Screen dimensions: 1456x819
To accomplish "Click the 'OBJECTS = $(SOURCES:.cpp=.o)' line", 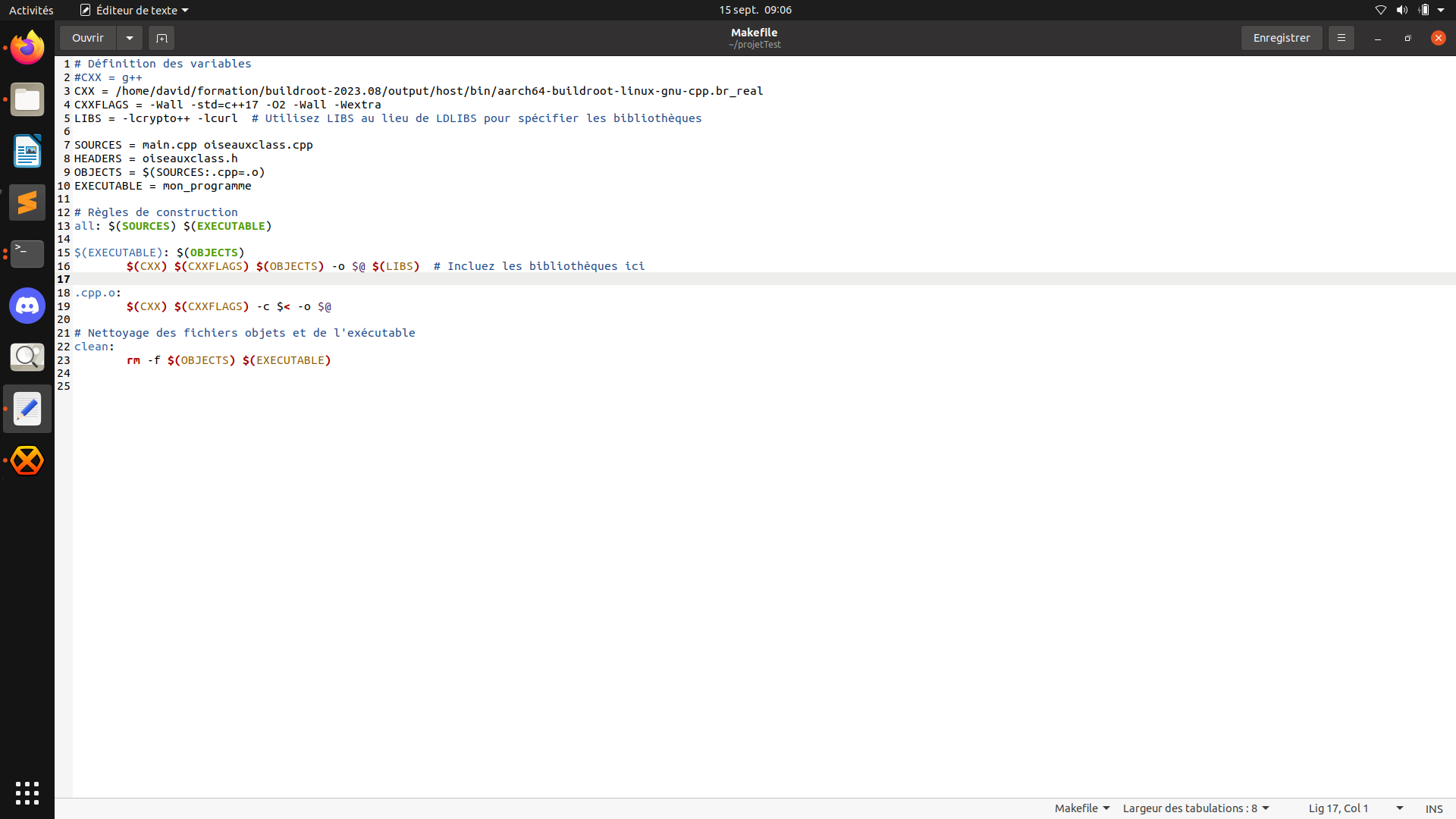I will (x=170, y=172).
